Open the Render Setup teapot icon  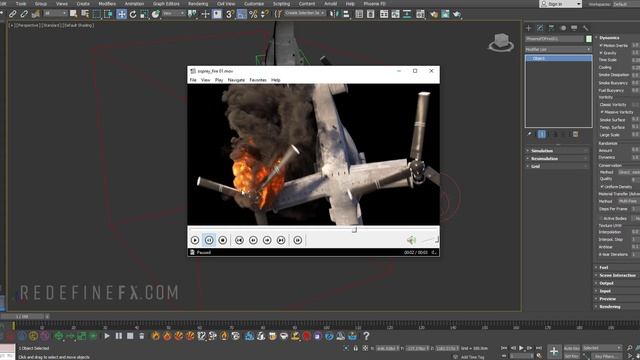click(x=433, y=14)
